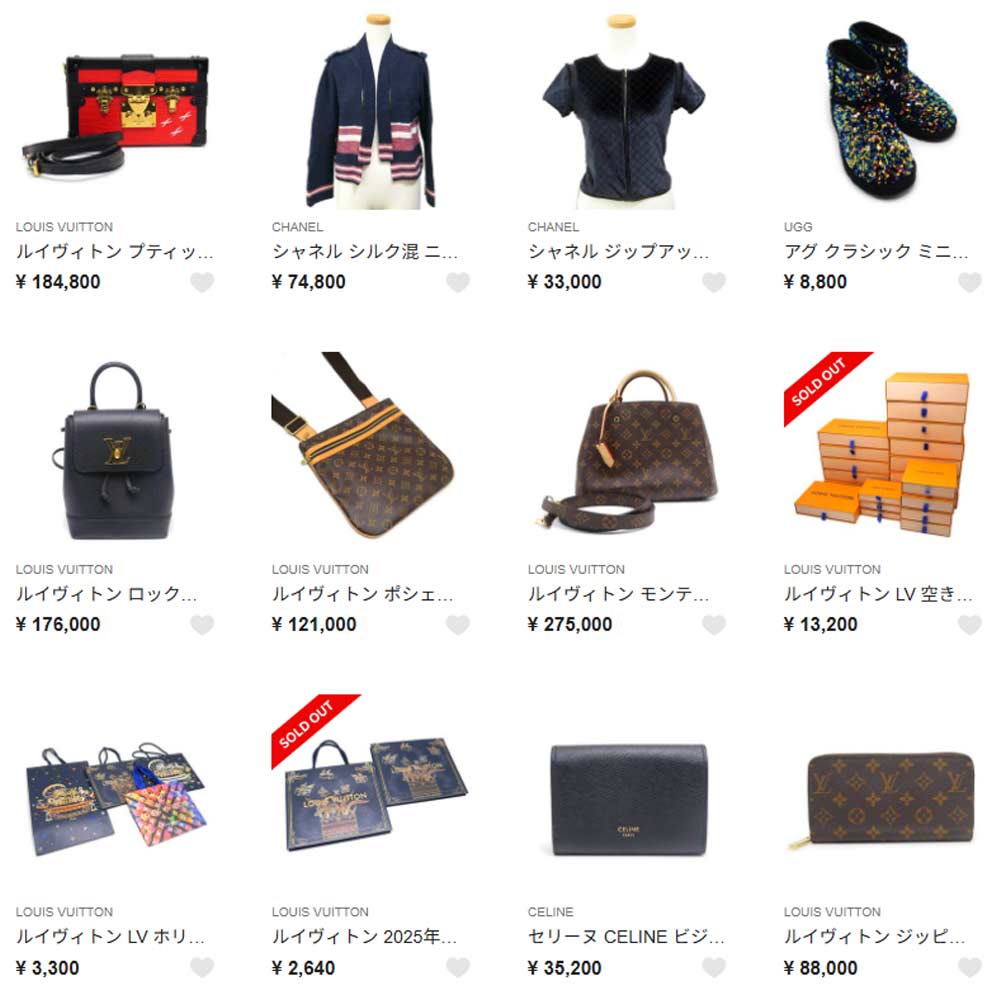
Task: Click the セリーヌ CELINE ビジ product title
Action: [x=626, y=936]
